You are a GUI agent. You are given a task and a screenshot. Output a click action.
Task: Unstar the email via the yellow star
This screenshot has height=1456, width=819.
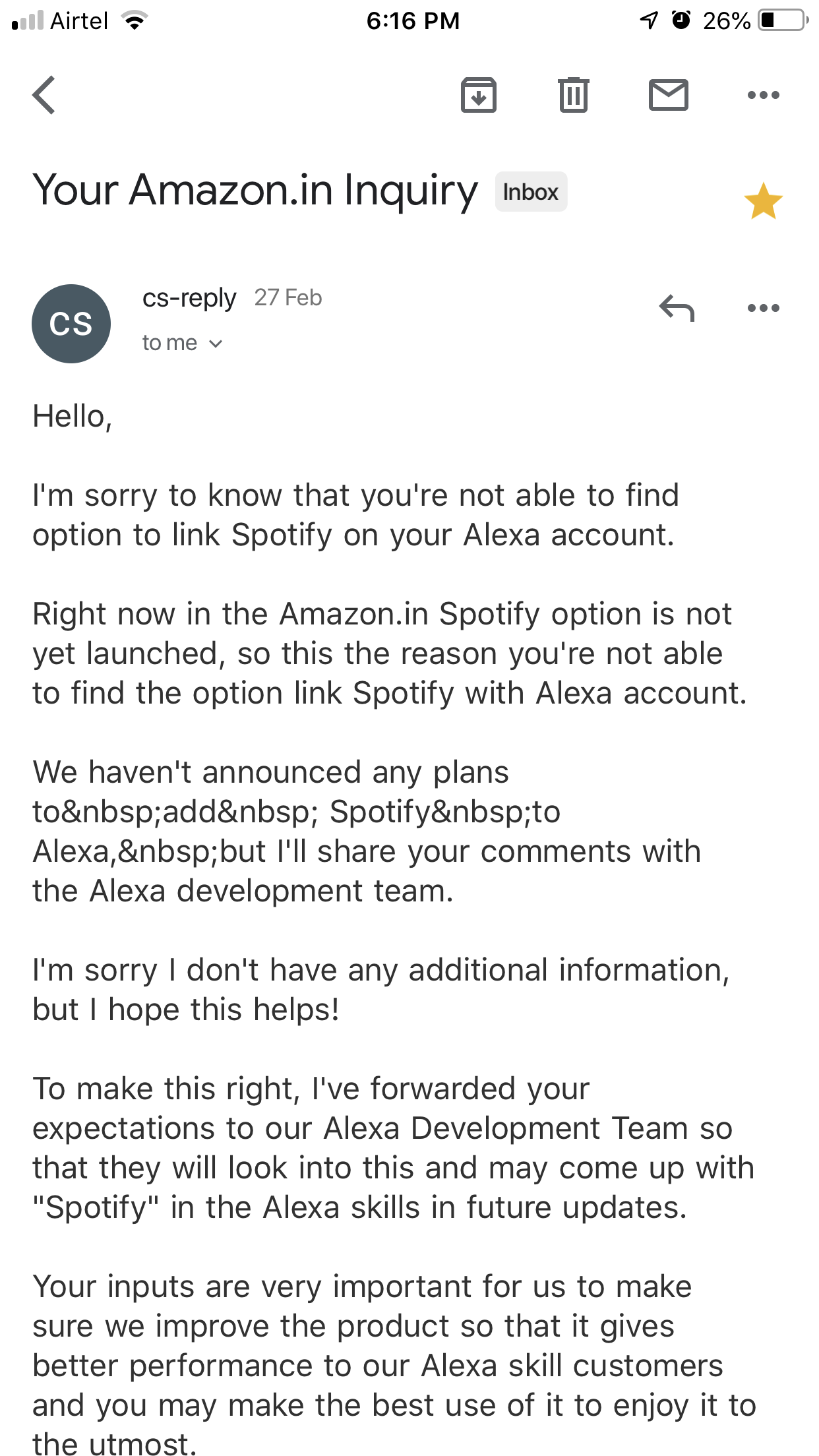763,201
